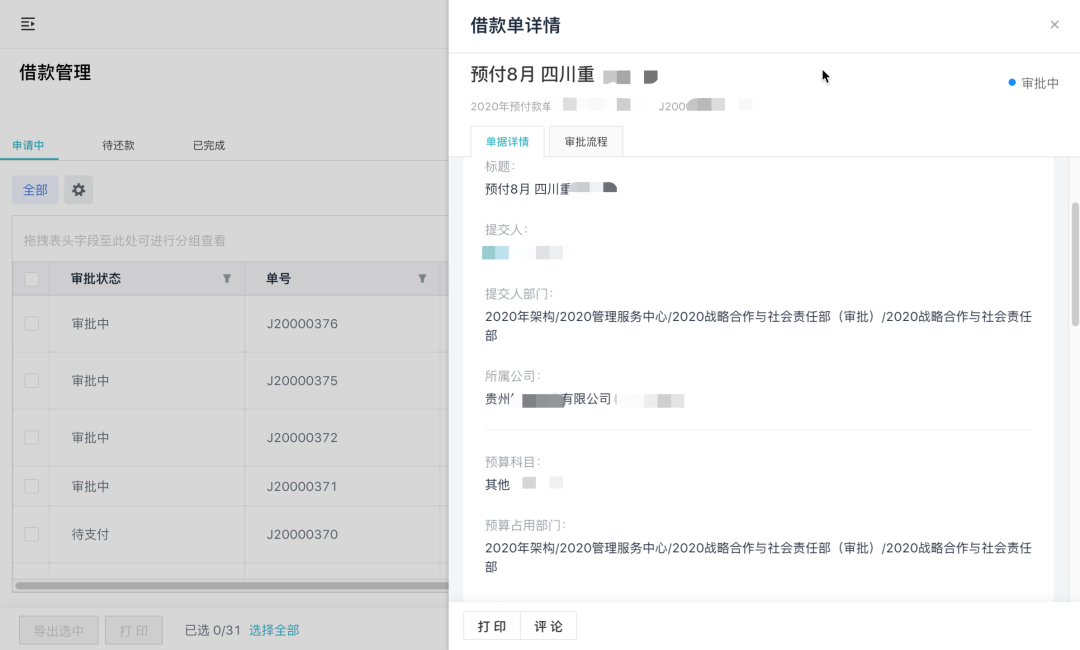Check the checkbox for row J20000370
Viewport: 1080px width, 650px height.
30,534
